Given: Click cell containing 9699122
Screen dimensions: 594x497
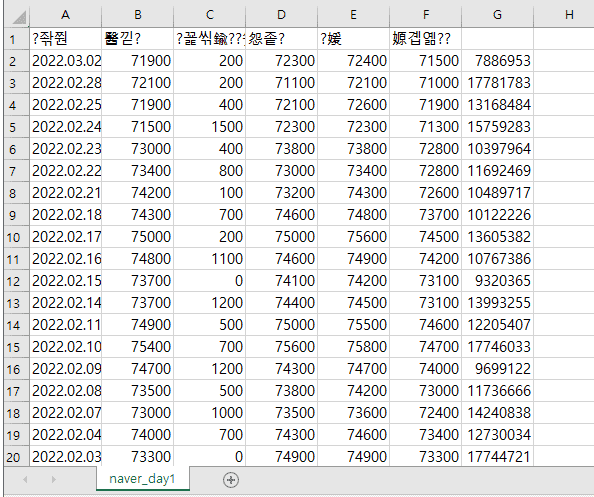Looking at the screenshot, I should (x=497, y=369).
